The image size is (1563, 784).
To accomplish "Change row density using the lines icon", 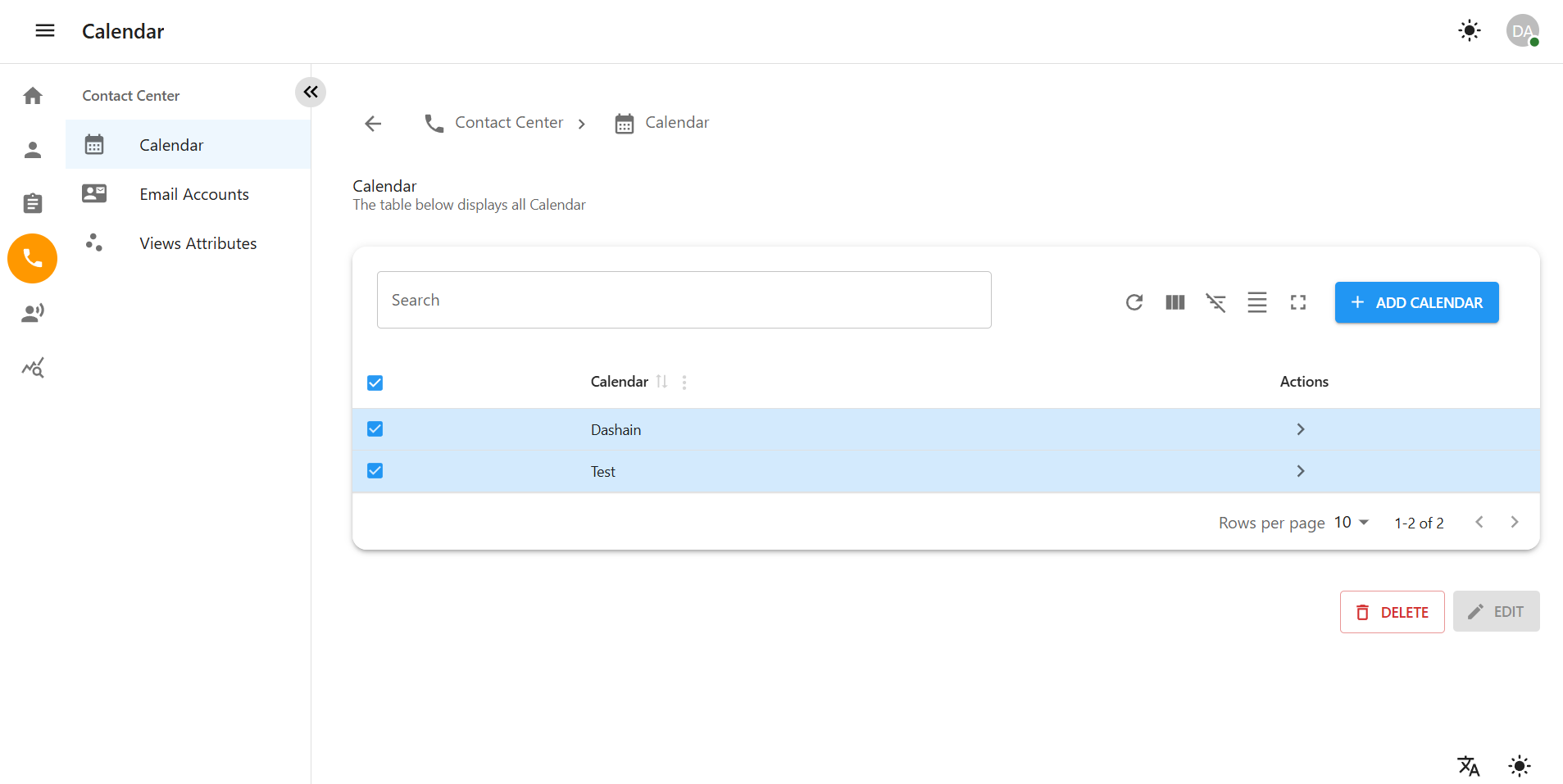I will (x=1256, y=302).
